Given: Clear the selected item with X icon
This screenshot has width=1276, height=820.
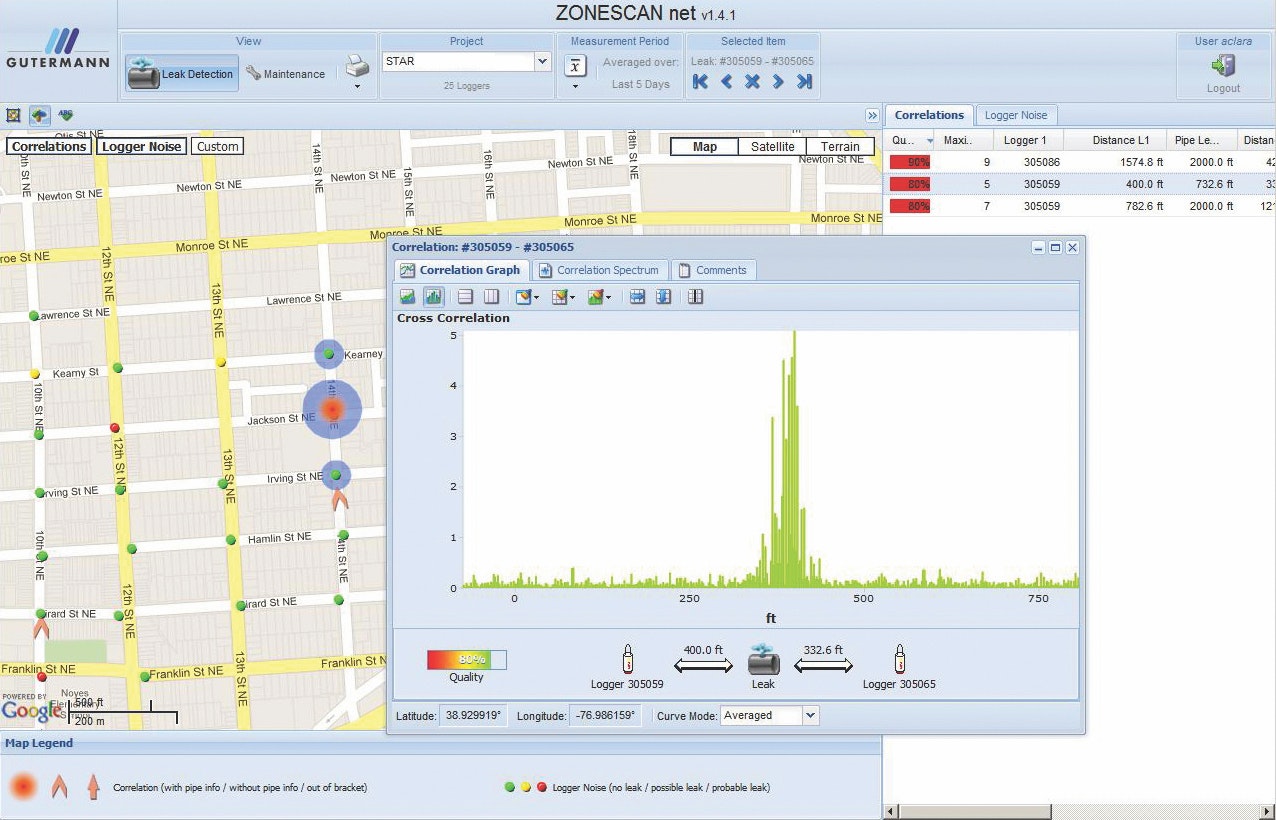Looking at the screenshot, I should coord(752,82).
